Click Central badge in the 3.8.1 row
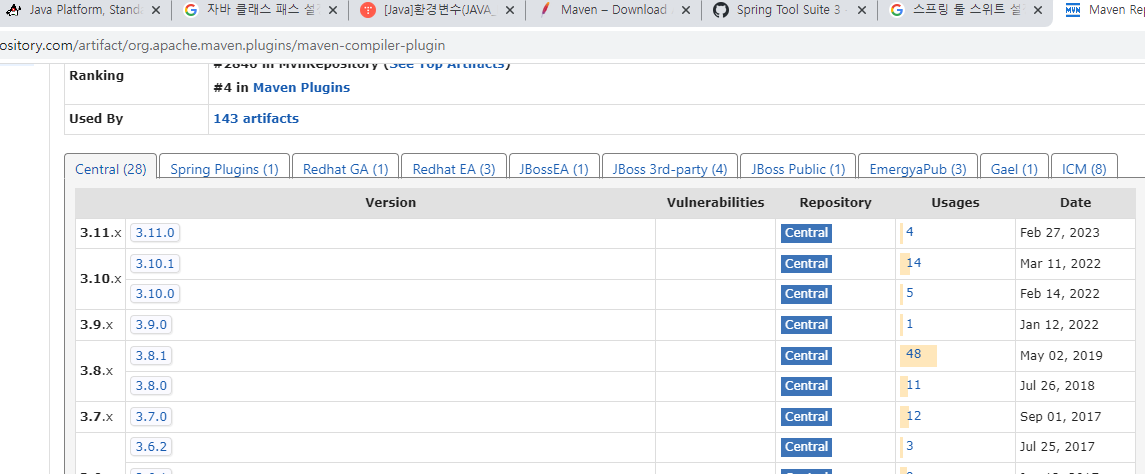Screen dimensions: 1145x474 click(x=806, y=356)
